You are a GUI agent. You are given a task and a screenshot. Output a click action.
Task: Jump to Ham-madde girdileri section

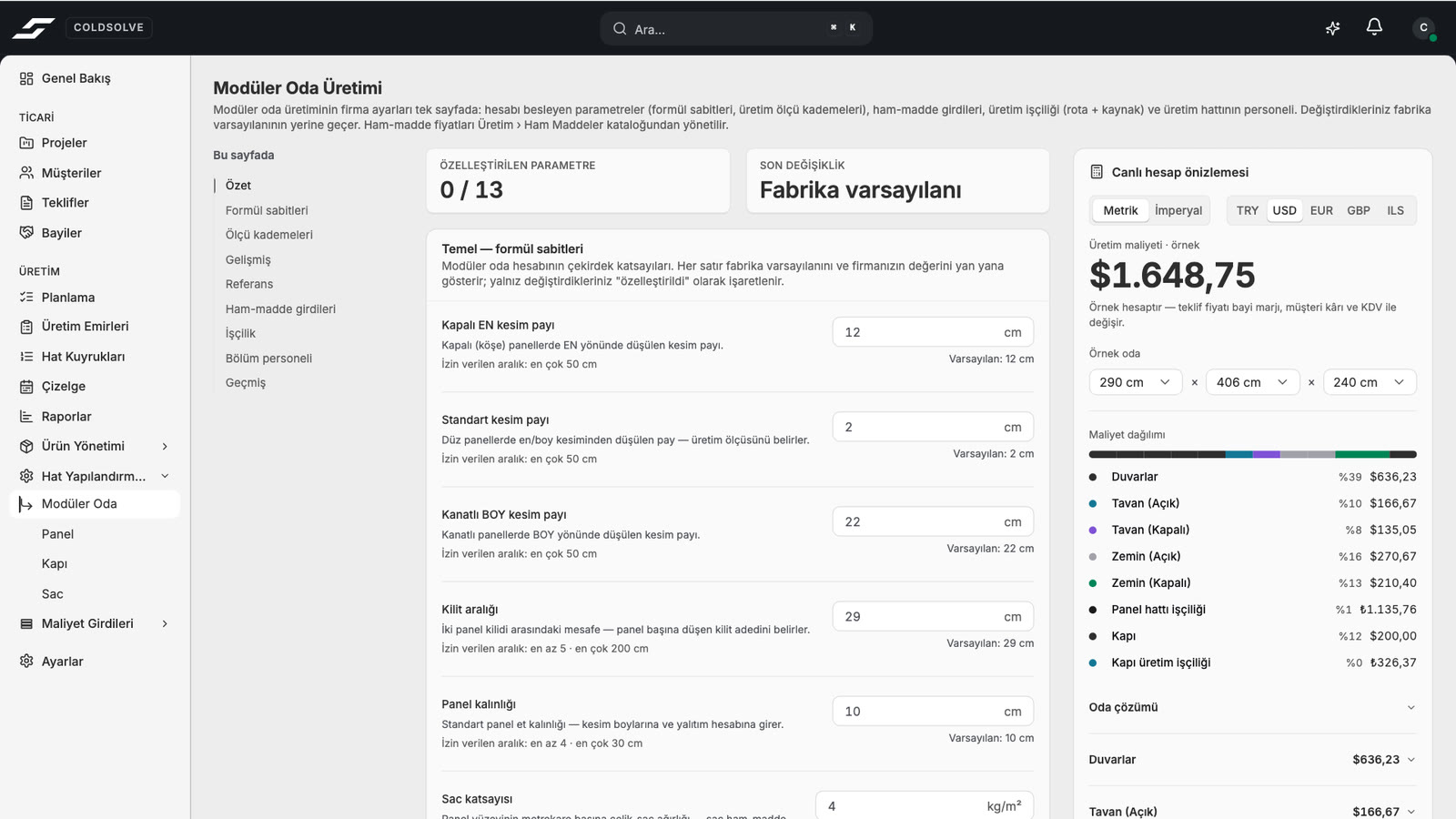280,309
